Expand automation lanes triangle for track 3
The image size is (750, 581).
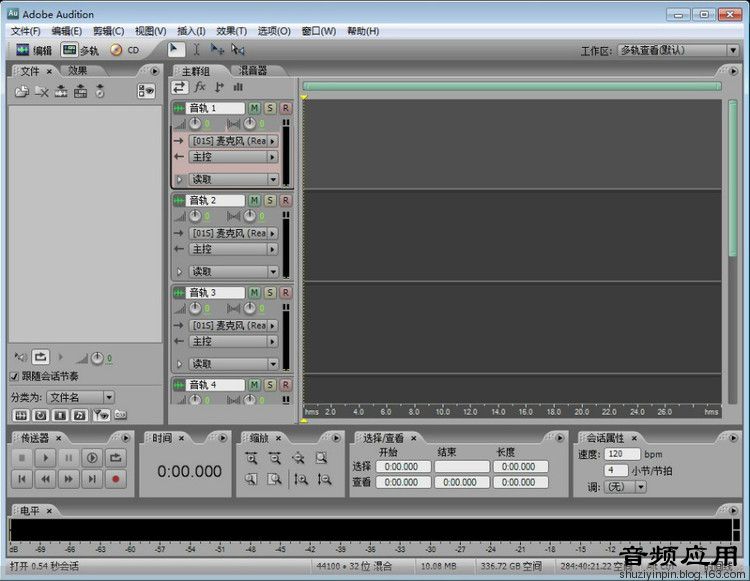coord(180,364)
